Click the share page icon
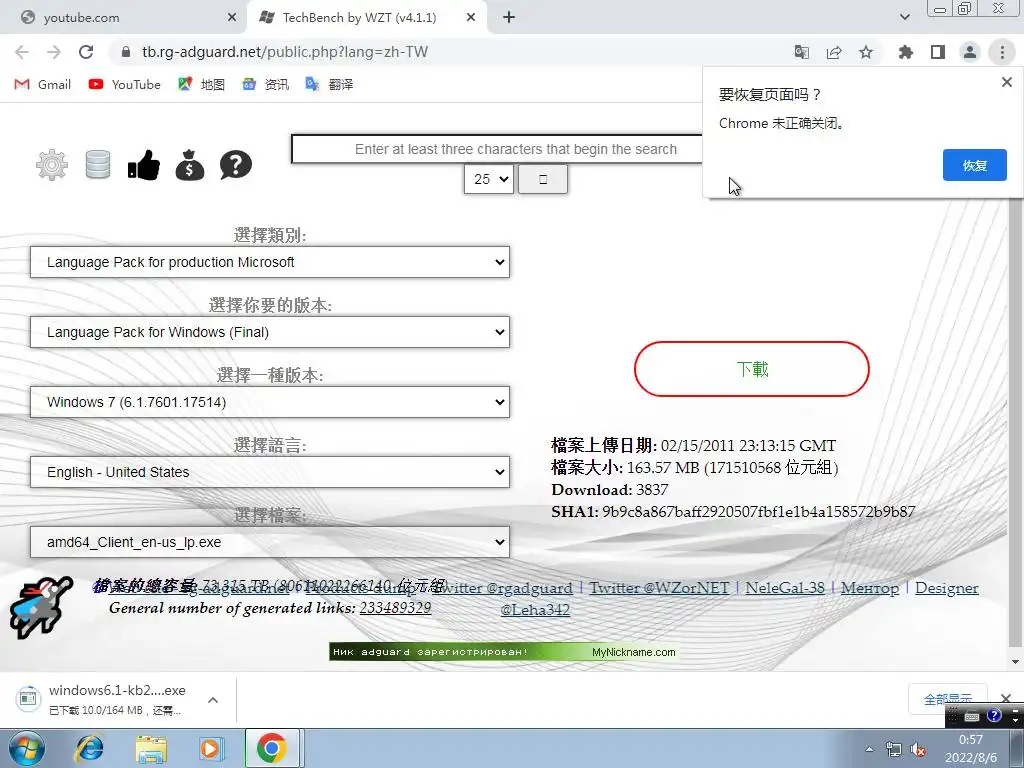The height and width of the screenshot is (768, 1024). point(834,52)
